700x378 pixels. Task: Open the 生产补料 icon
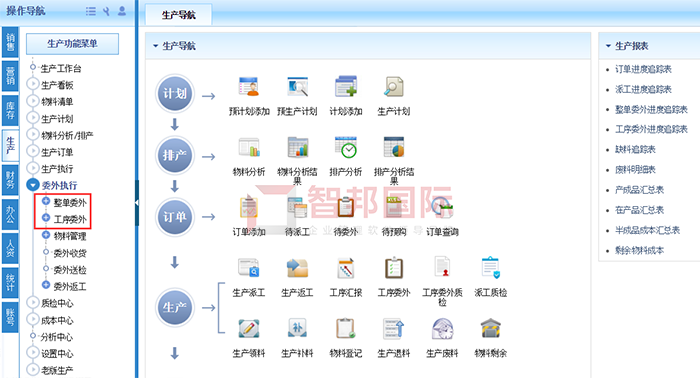pyautogui.click(x=297, y=328)
